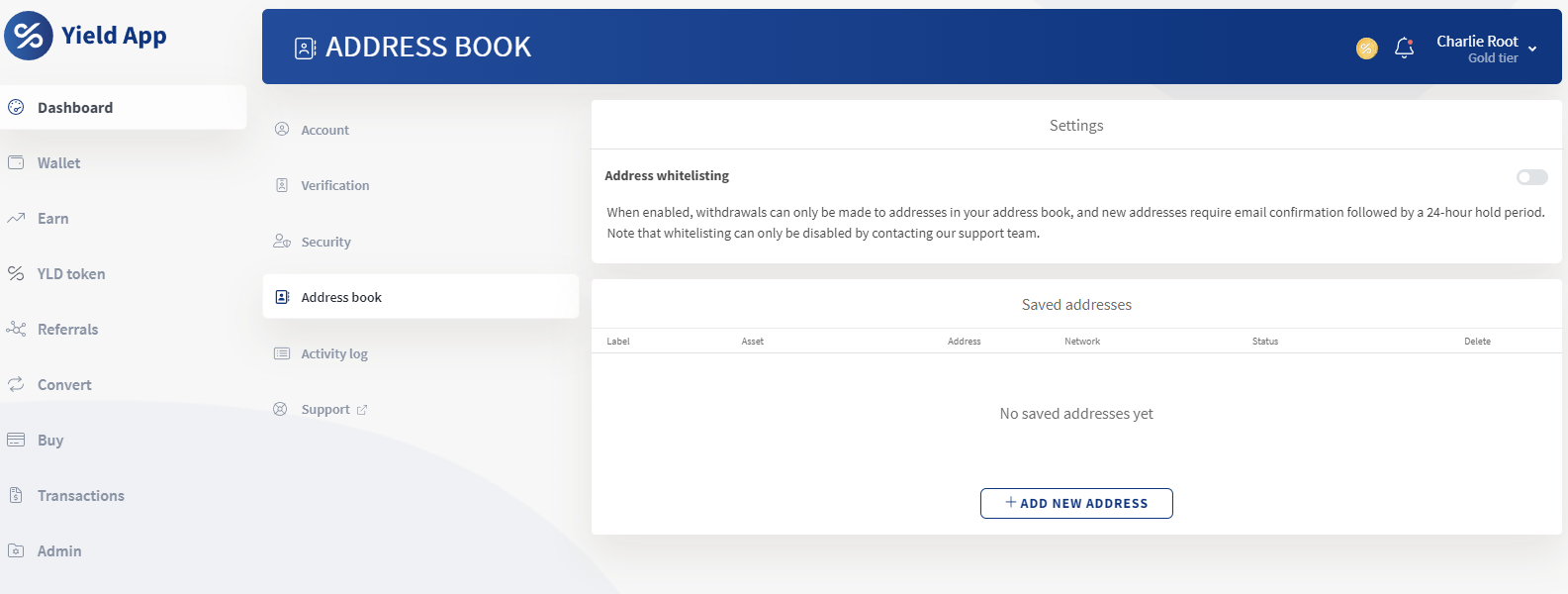Select the Address book tab
This screenshot has height=594, width=1568.
[420, 297]
